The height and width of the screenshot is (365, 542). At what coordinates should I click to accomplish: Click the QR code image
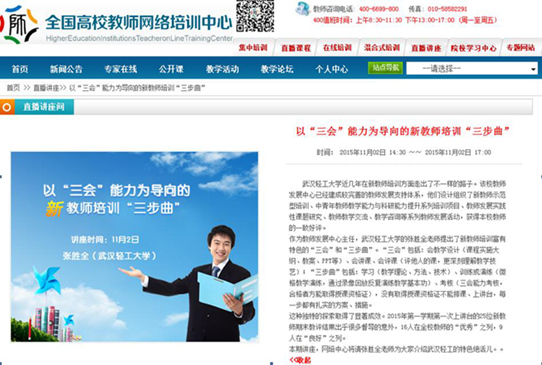click(255, 16)
